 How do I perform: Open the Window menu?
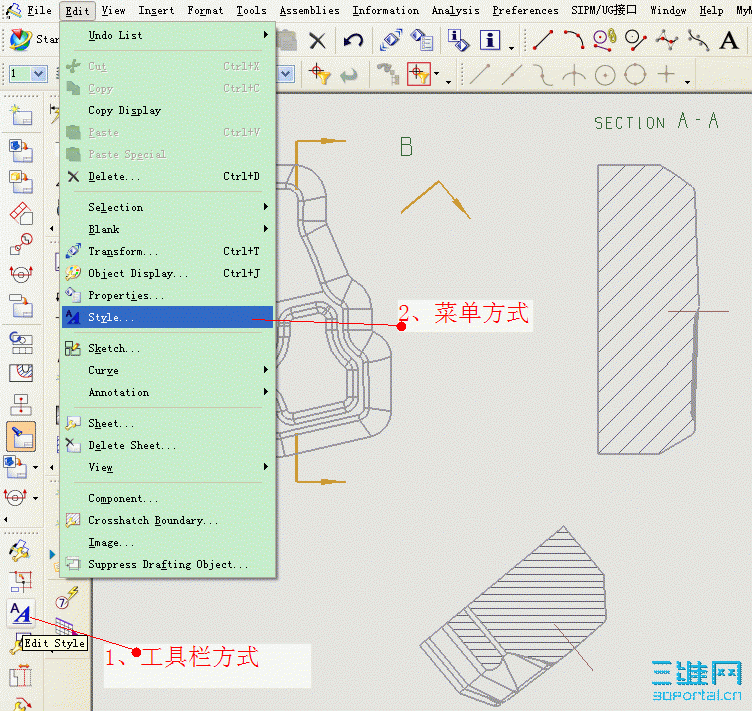point(668,10)
